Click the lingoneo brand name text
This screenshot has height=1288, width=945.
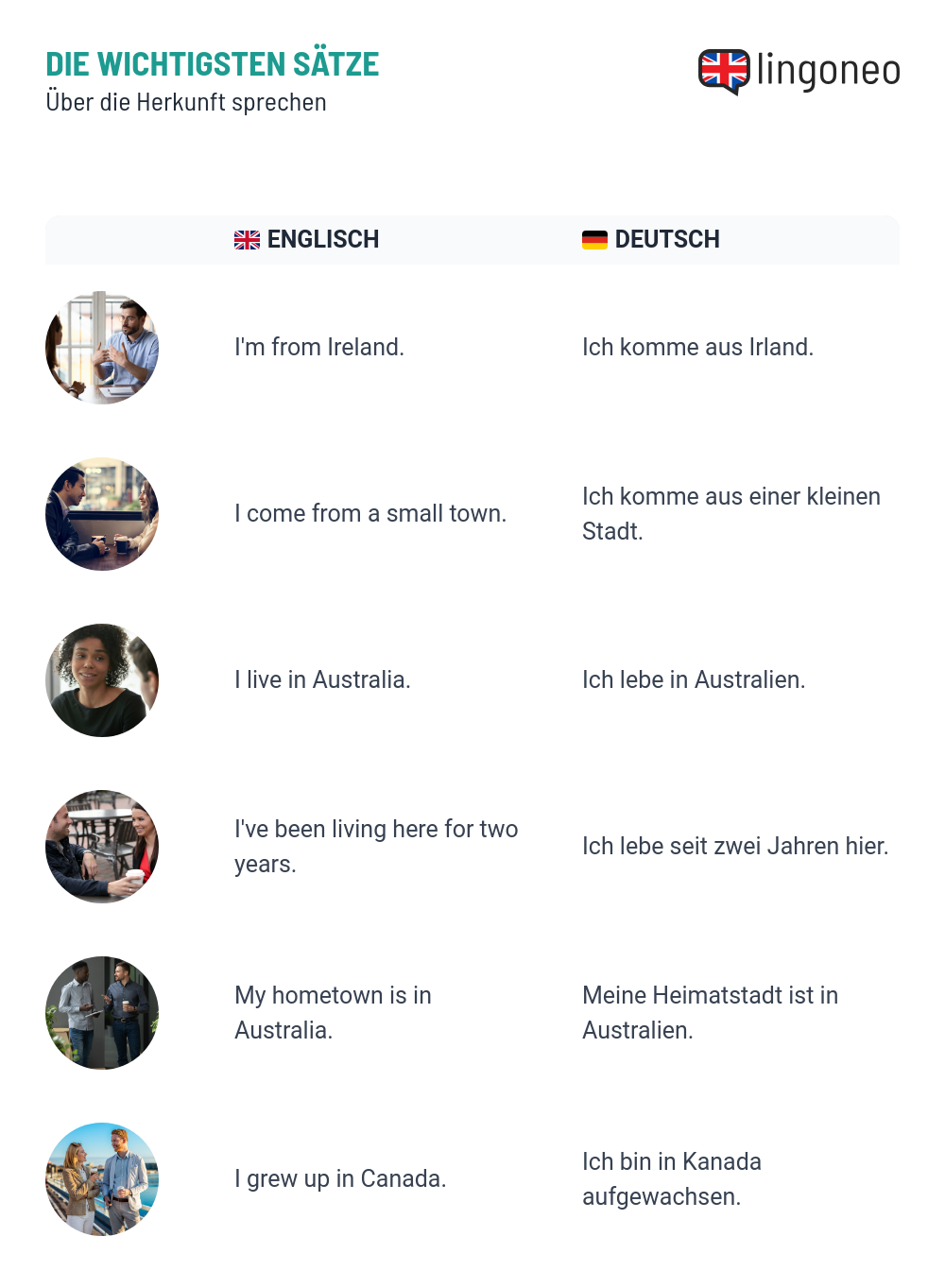829,71
